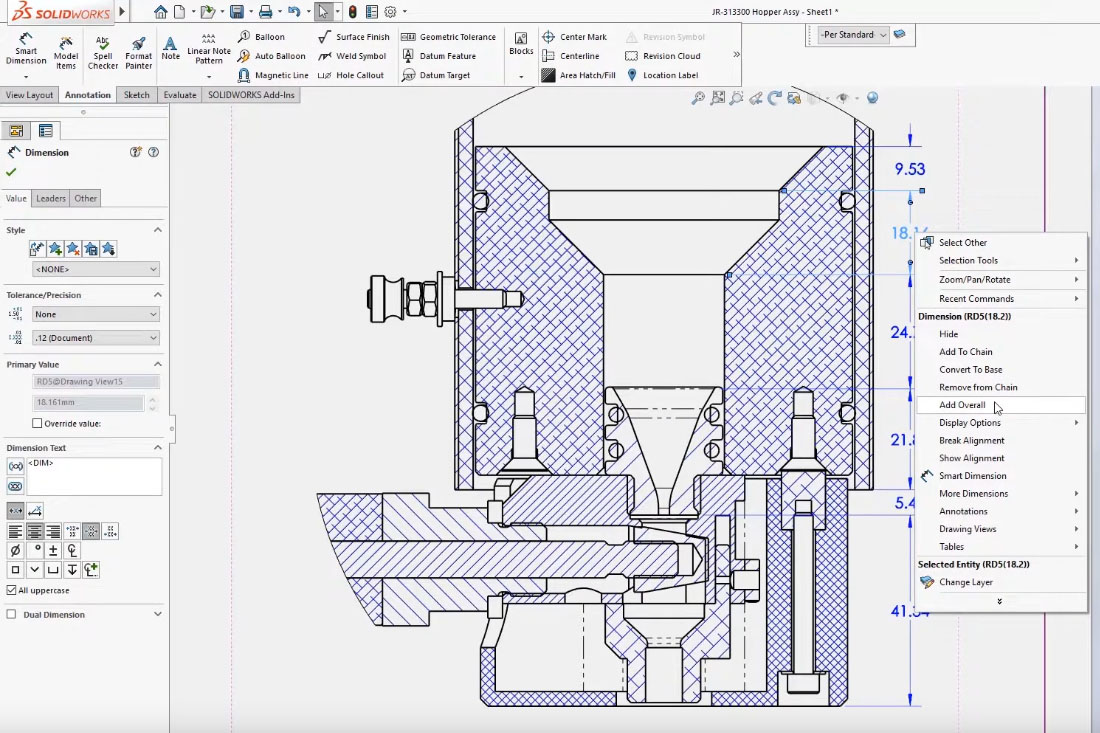1100x733 pixels.
Task: Toggle Inspection Dimension button
Action: tap(15, 486)
